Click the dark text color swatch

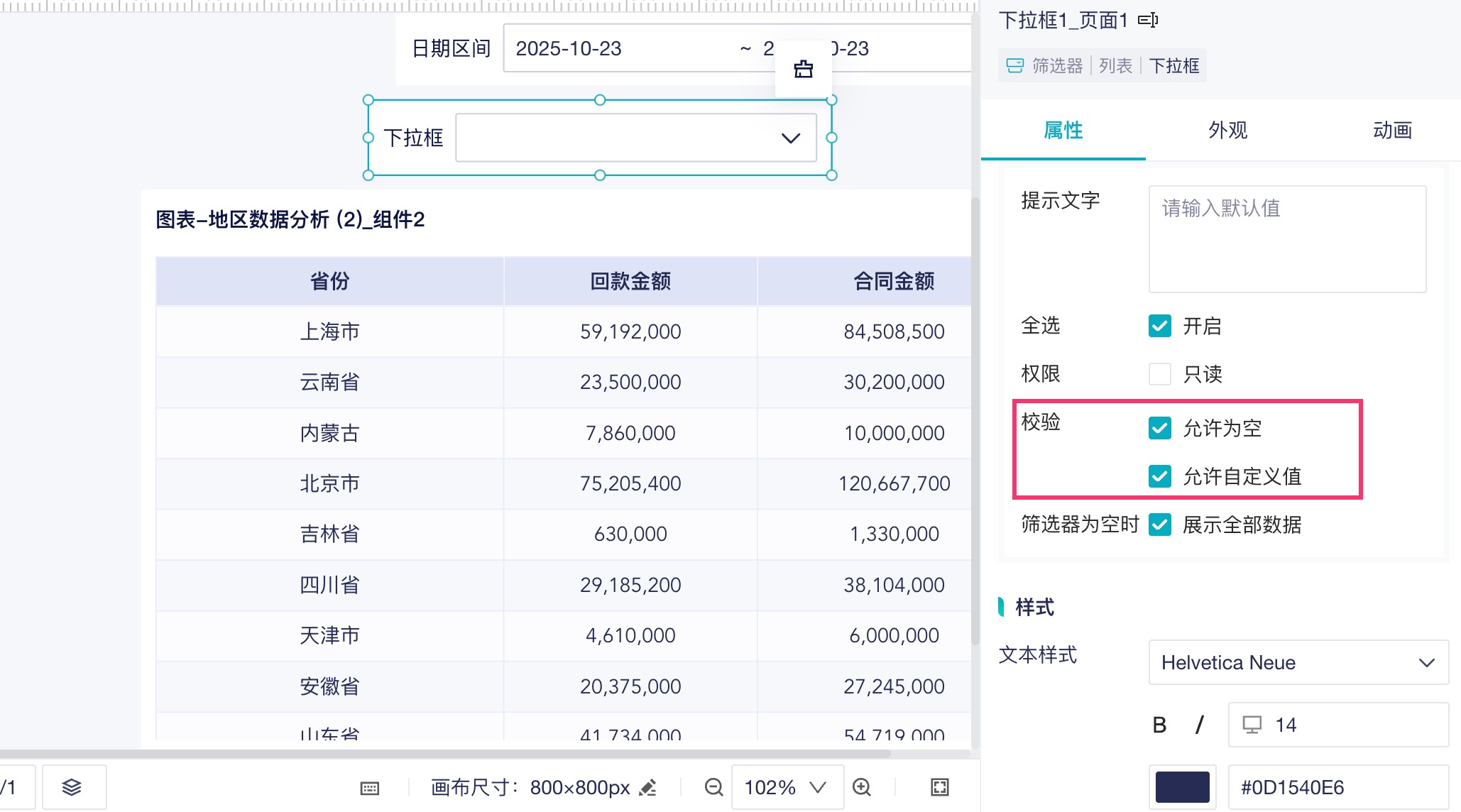(x=1182, y=786)
